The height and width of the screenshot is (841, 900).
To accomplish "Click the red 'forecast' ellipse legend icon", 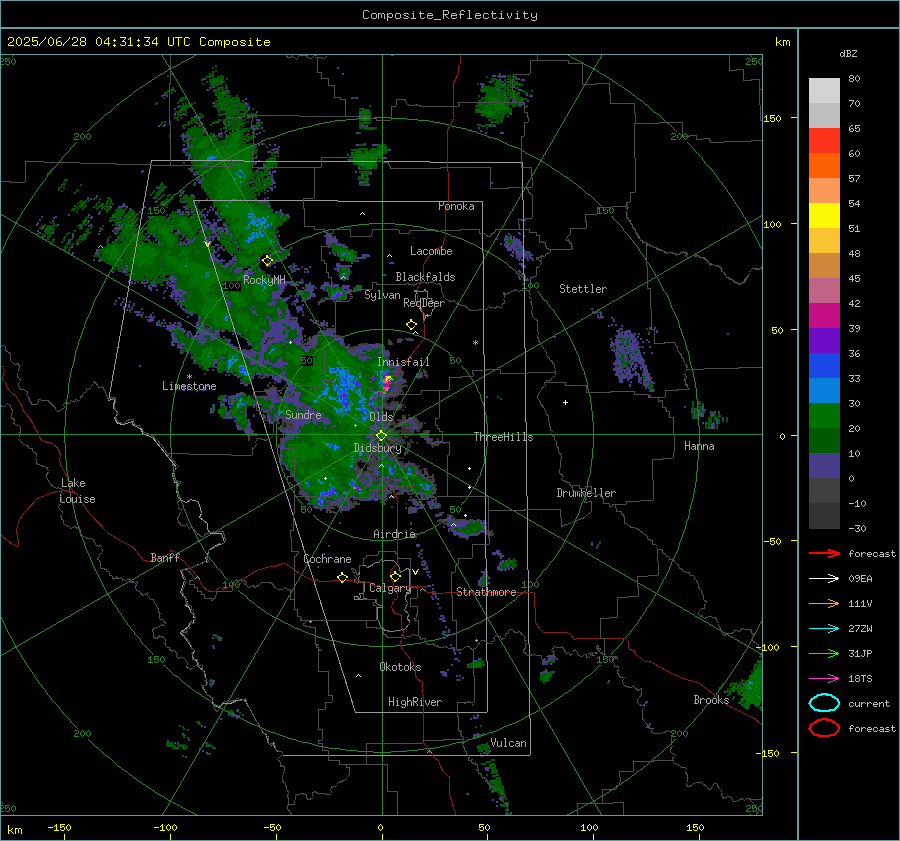I will point(824,728).
